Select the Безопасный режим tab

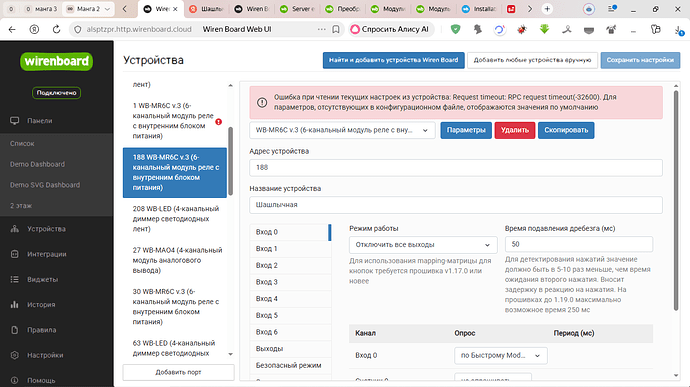click(x=290, y=365)
